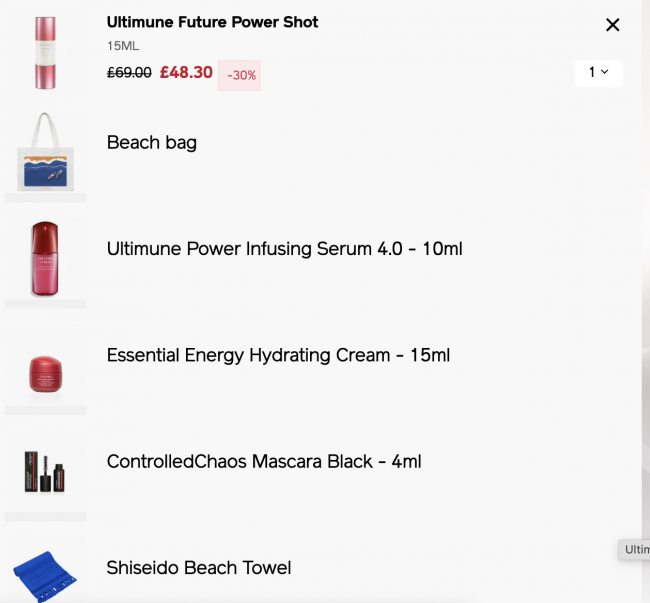Click the ControlledChaos Mascara product image

tap(45, 472)
